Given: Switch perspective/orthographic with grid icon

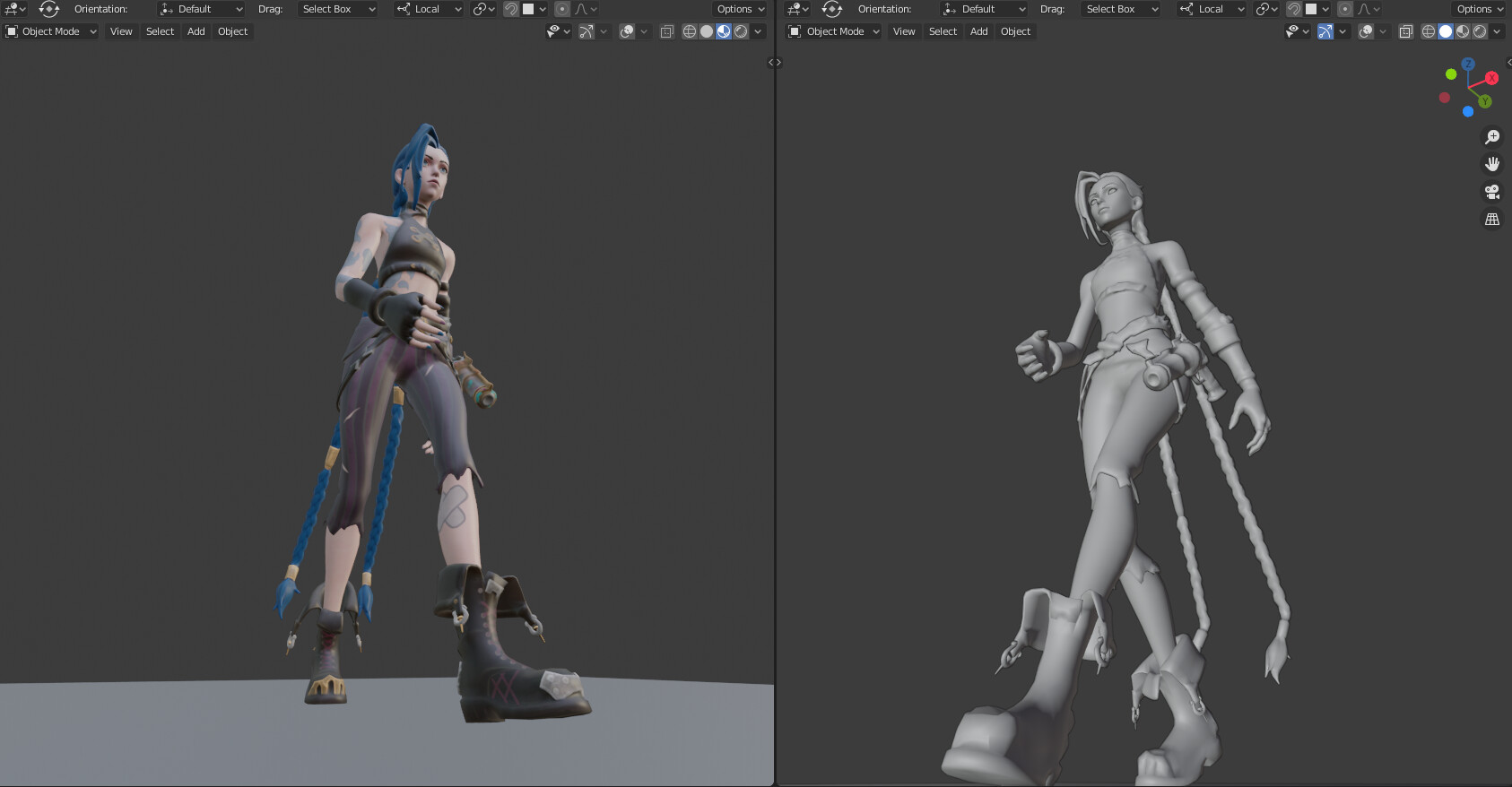Looking at the screenshot, I should pyautogui.click(x=1492, y=219).
